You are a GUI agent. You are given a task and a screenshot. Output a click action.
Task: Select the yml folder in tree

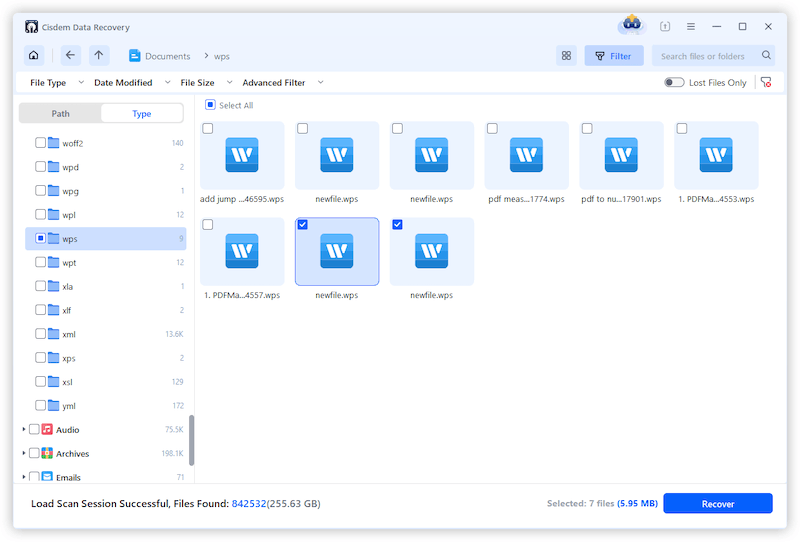(x=106, y=406)
